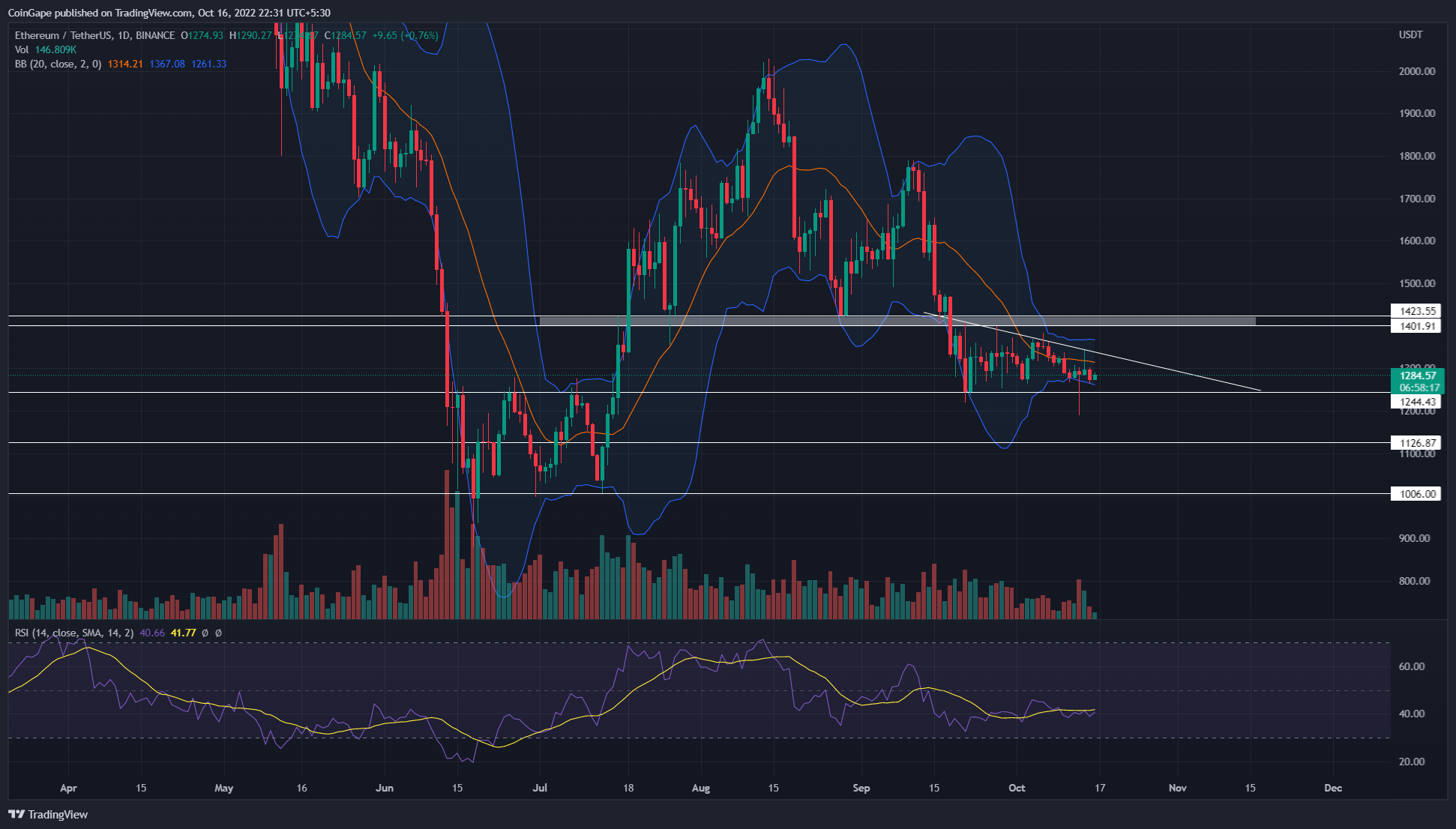The image size is (1456, 829).
Task: Select the RSI (14, close, SMA, 14, 2) legend
Action: point(74,633)
